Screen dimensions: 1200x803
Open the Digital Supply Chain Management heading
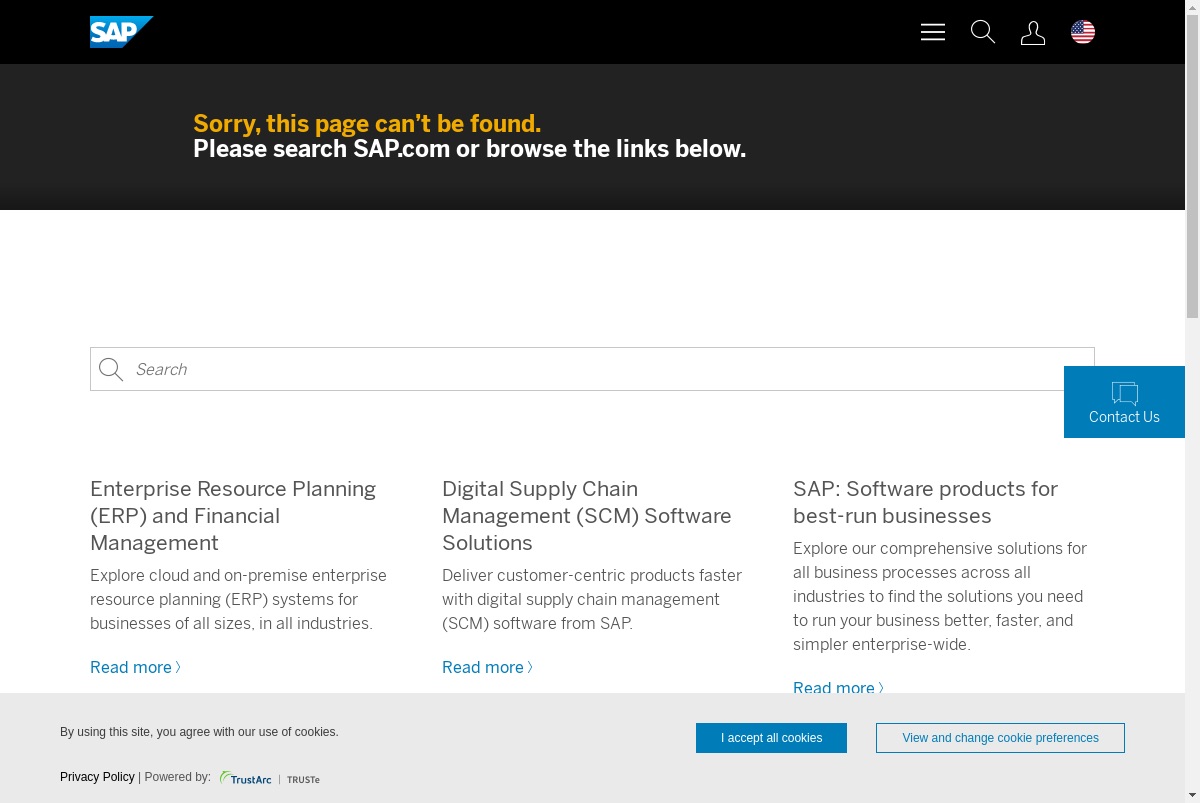click(587, 516)
